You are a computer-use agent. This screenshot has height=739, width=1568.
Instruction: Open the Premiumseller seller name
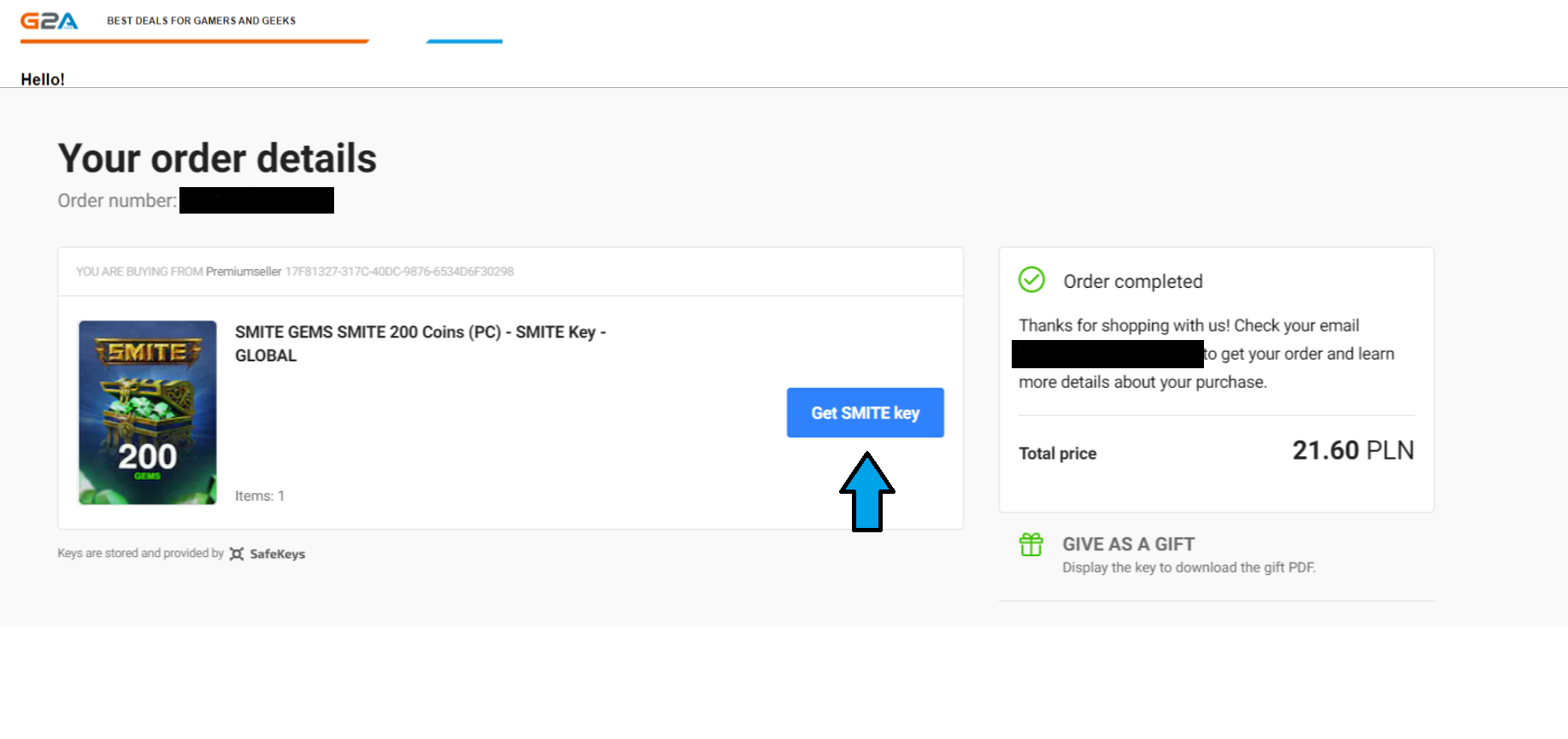244,272
